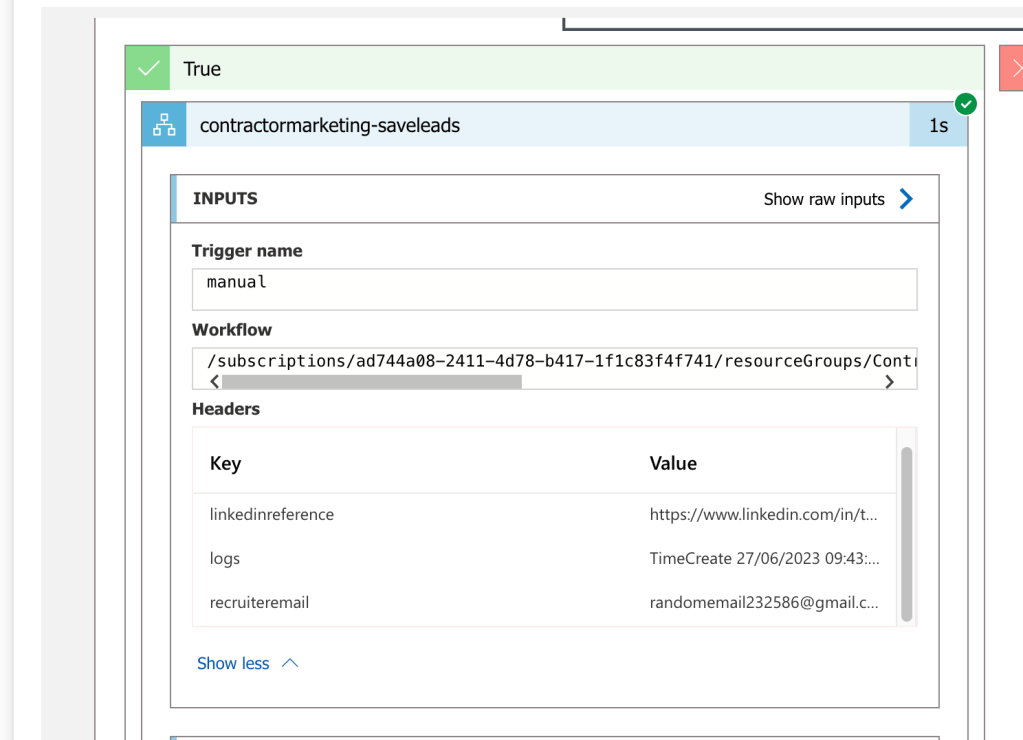Click the Workflow horizontal scrollbar thumb

tap(372, 382)
